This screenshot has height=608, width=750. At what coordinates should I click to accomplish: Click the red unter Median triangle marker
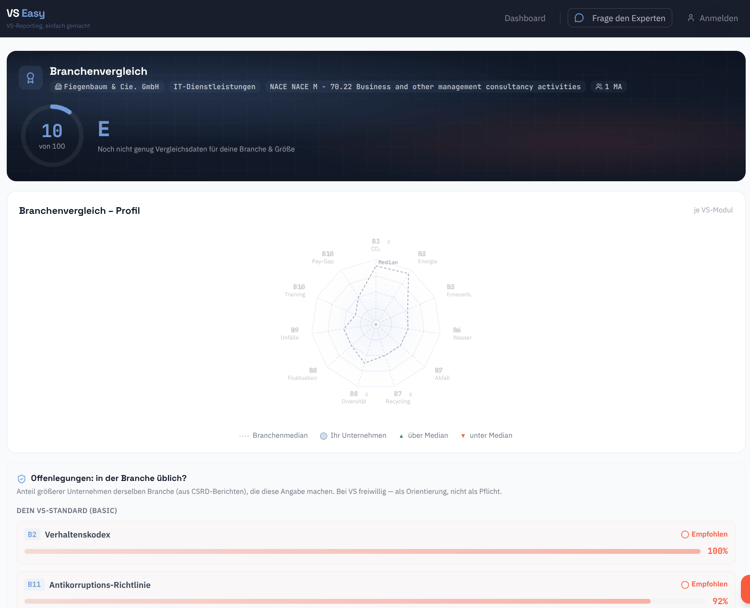point(463,436)
